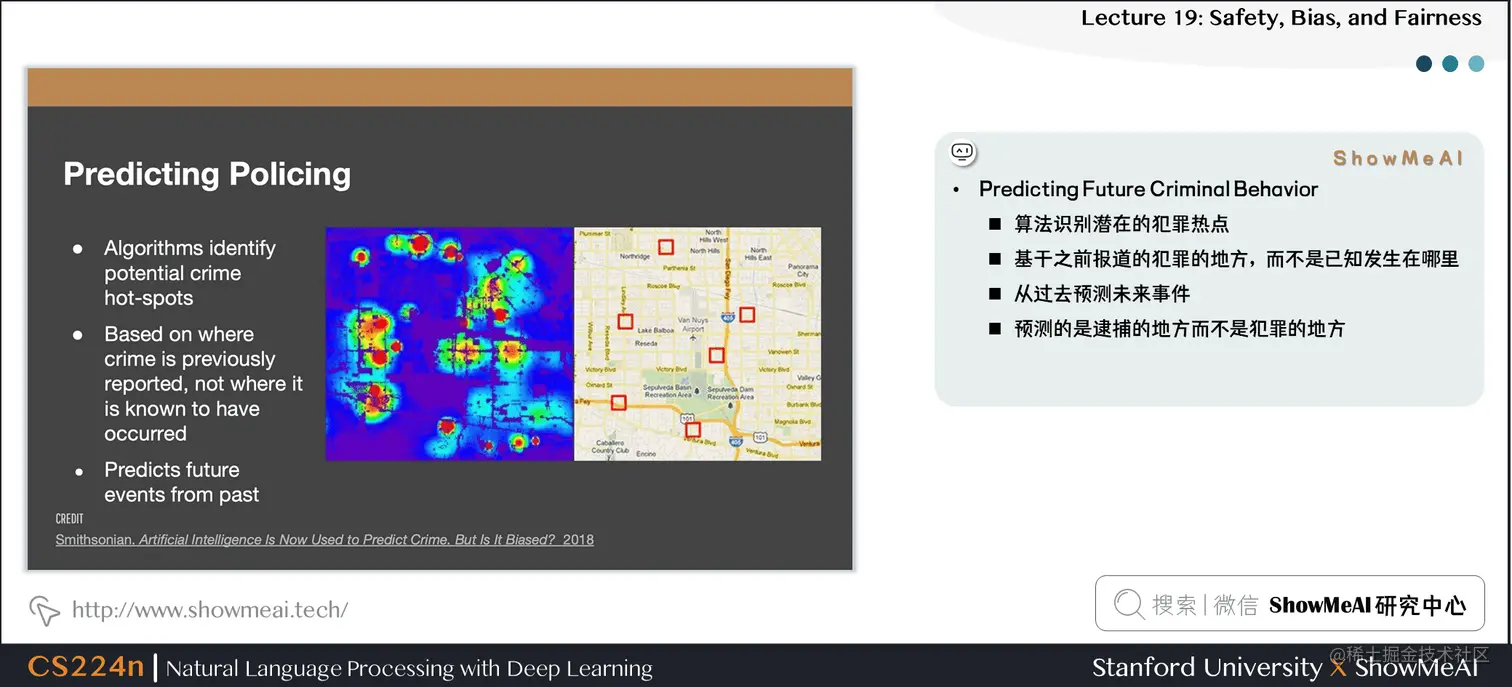The width and height of the screenshot is (1512, 687).
Task: Click 'Predicting Future Criminal Behavior' bullet
Action: click(1148, 189)
